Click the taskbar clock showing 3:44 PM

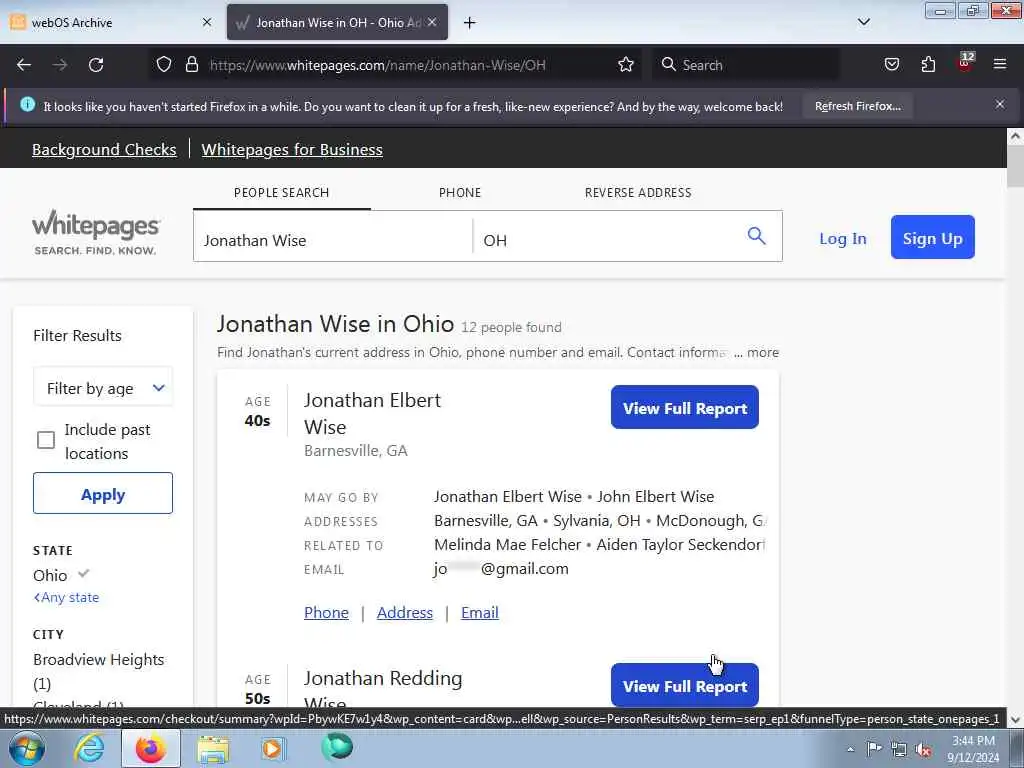(973, 749)
